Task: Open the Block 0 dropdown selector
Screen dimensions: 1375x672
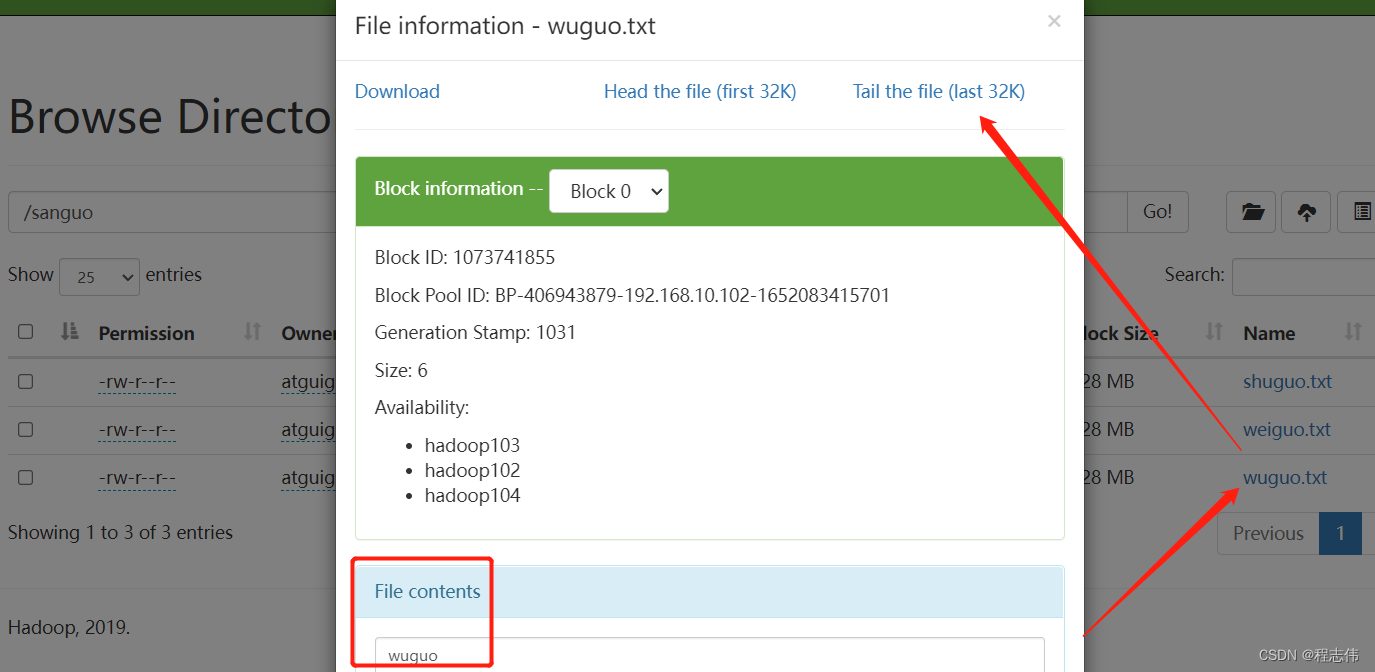Action: [x=608, y=191]
